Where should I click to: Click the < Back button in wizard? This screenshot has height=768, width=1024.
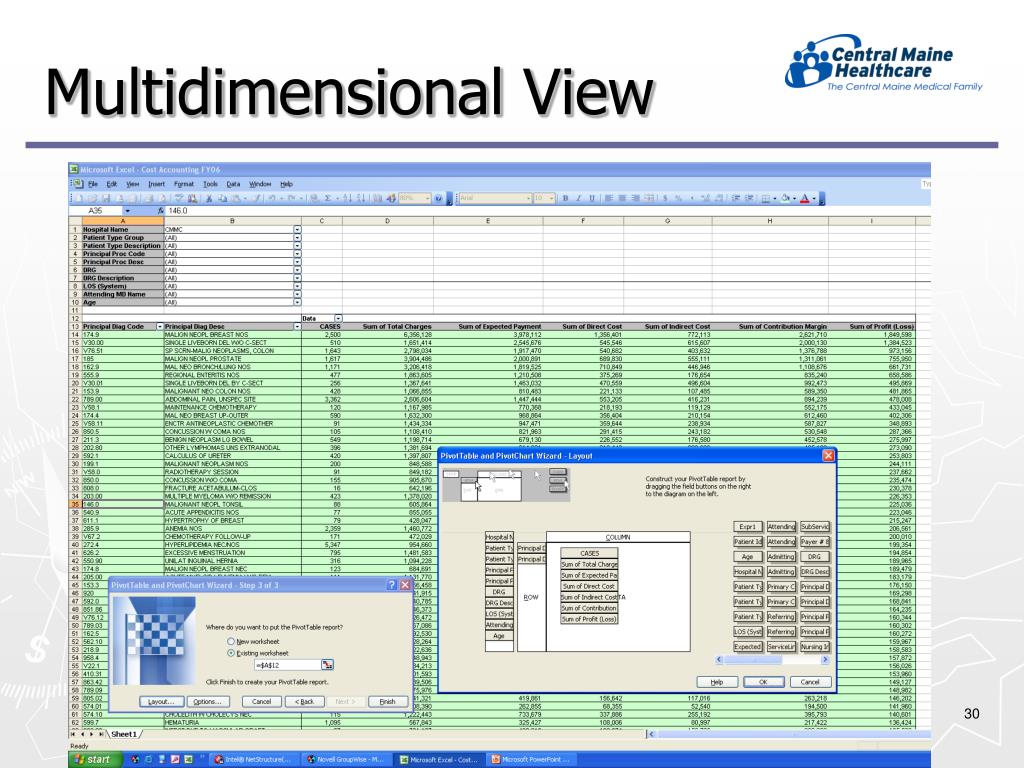304,701
